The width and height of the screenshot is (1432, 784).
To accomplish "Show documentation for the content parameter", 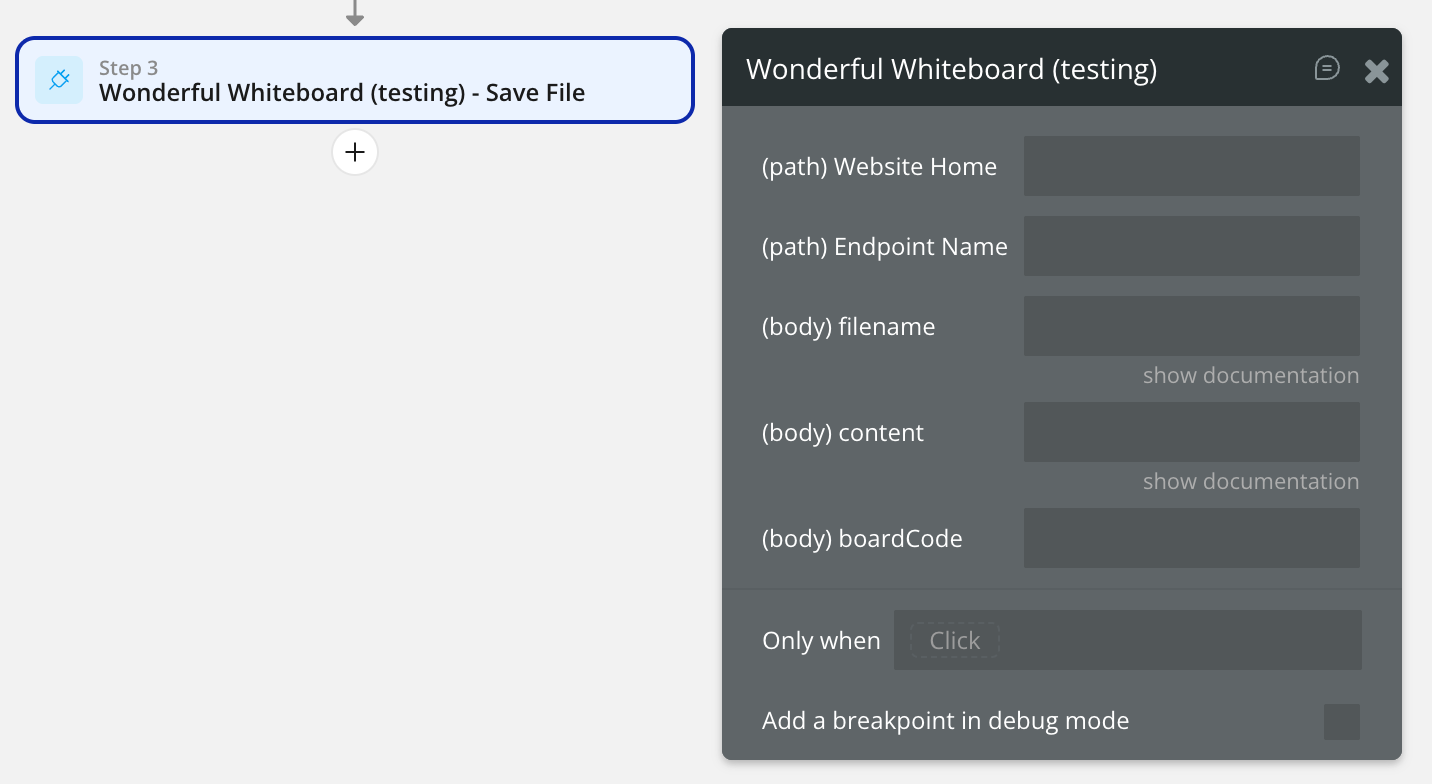I will pos(1250,482).
